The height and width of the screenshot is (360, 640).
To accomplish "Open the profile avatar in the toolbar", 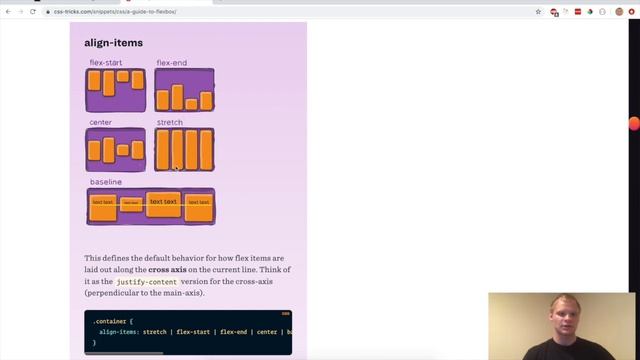I will pyautogui.click(x=619, y=12).
